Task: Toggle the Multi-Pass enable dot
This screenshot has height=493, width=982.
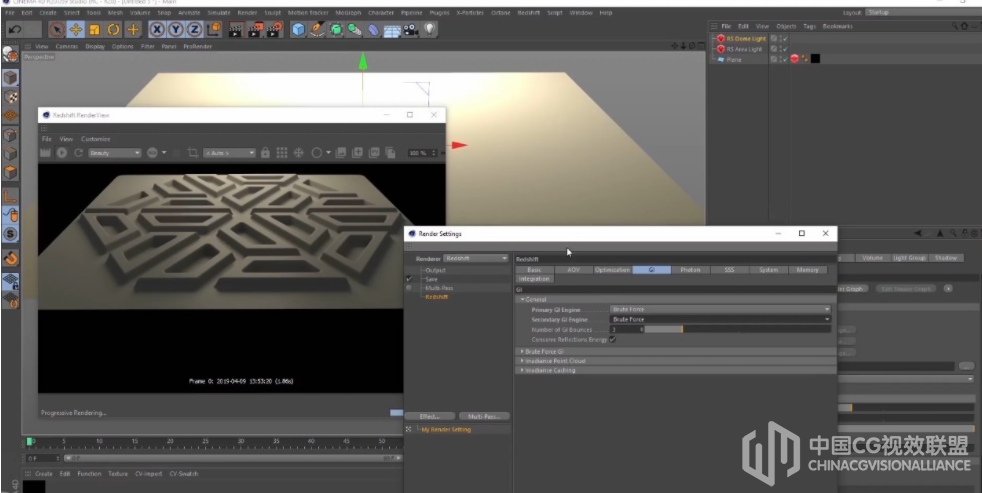Action: (x=409, y=288)
